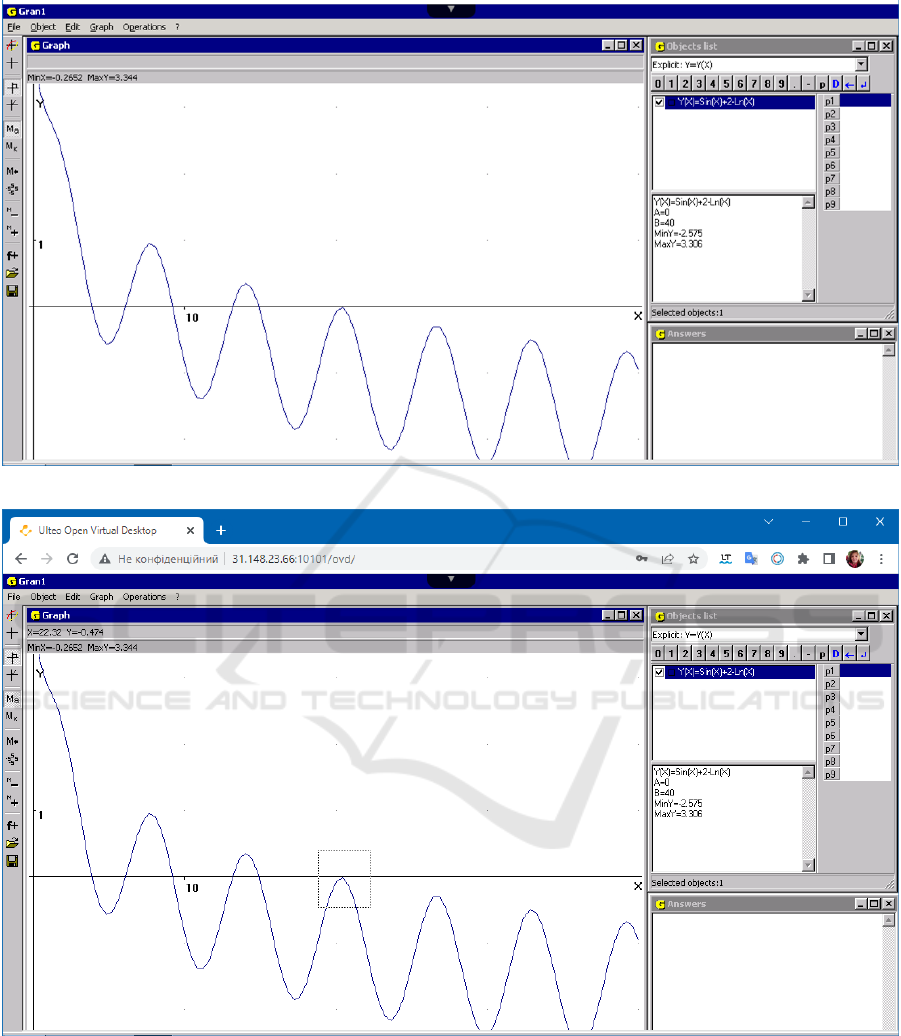901x1036 pixels.
Task: Bookmark this page with the star icon
Action: click(693, 560)
